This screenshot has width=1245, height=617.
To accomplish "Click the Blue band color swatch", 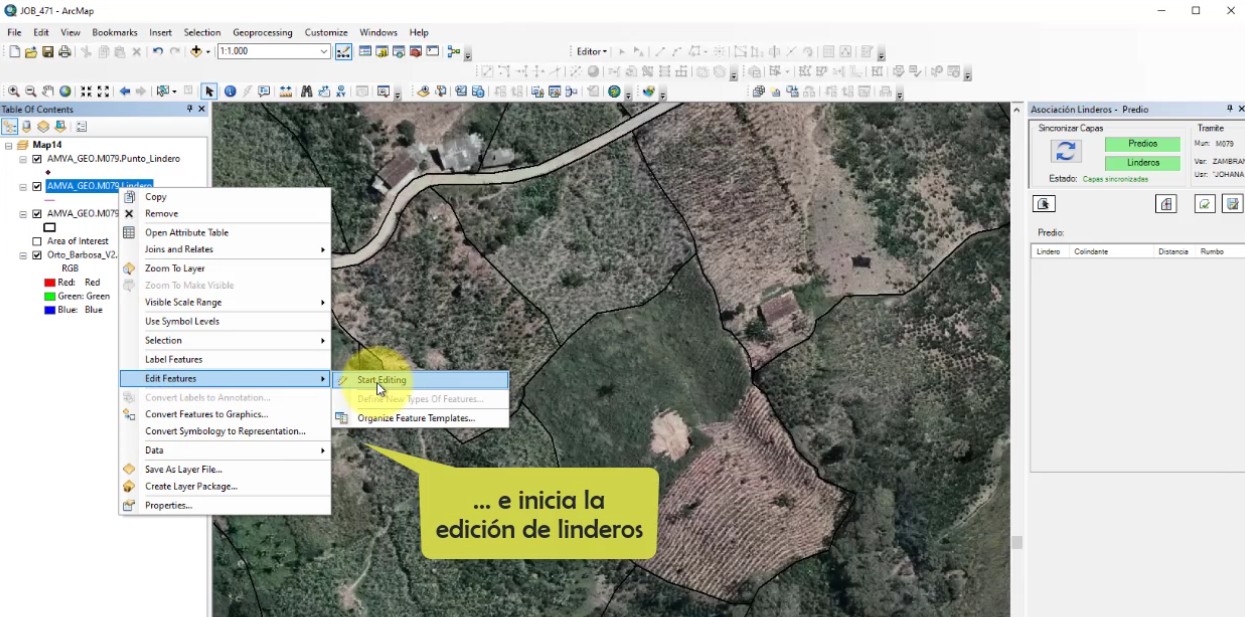I will [x=49, y=310].
